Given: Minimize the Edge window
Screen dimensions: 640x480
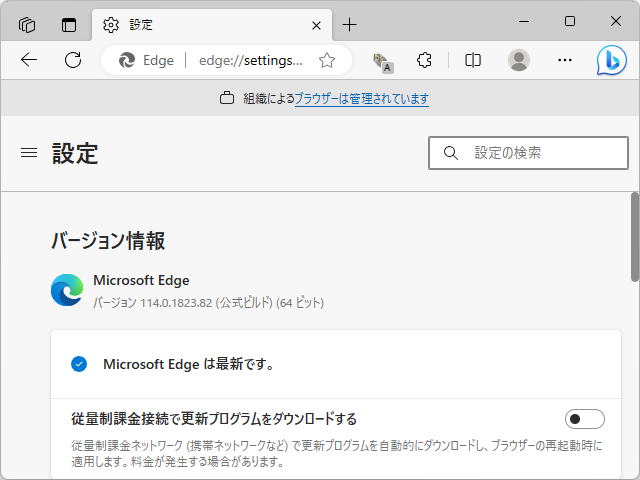Looking at the screenshot, I should [524, 21].
